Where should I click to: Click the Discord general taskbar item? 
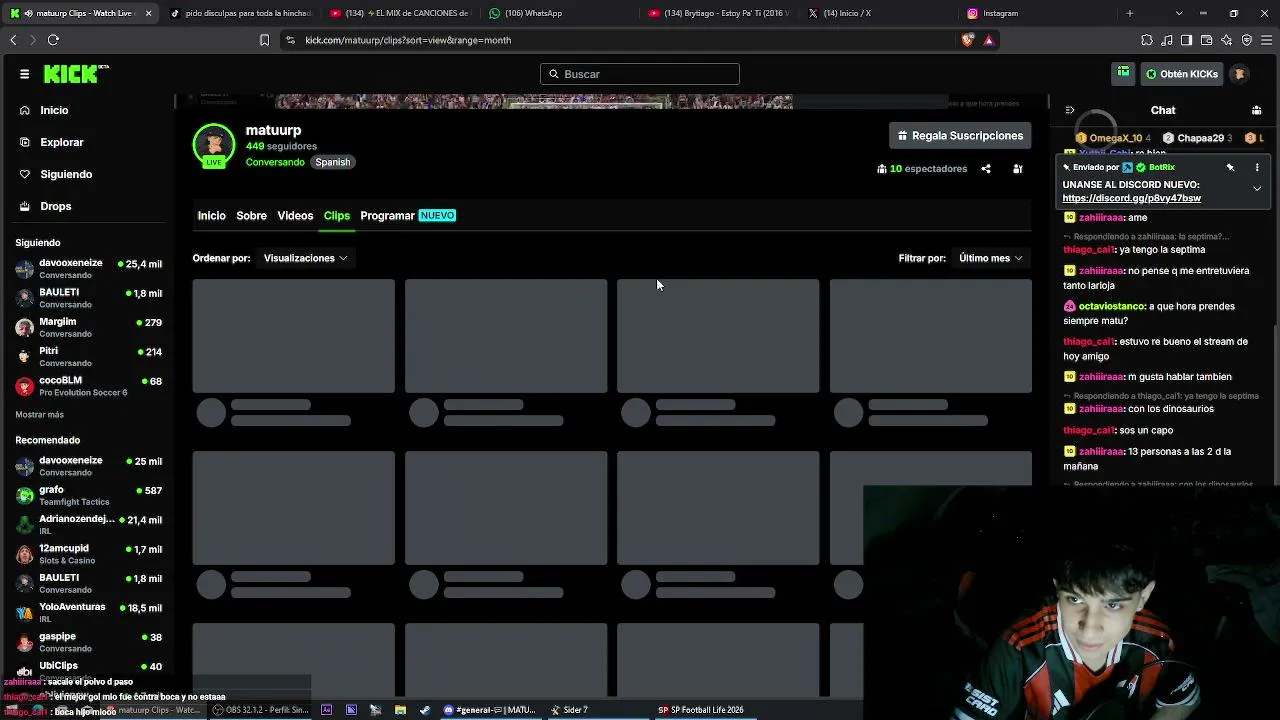pos(490,710)
